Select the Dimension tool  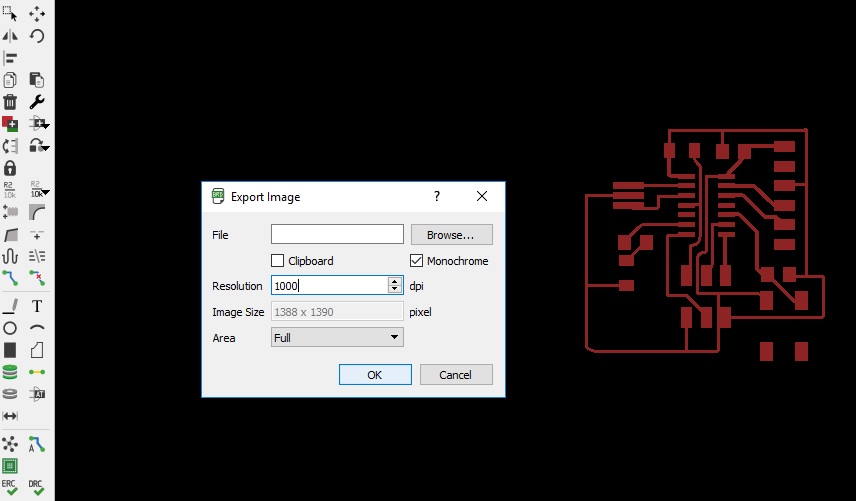(10, 416)
